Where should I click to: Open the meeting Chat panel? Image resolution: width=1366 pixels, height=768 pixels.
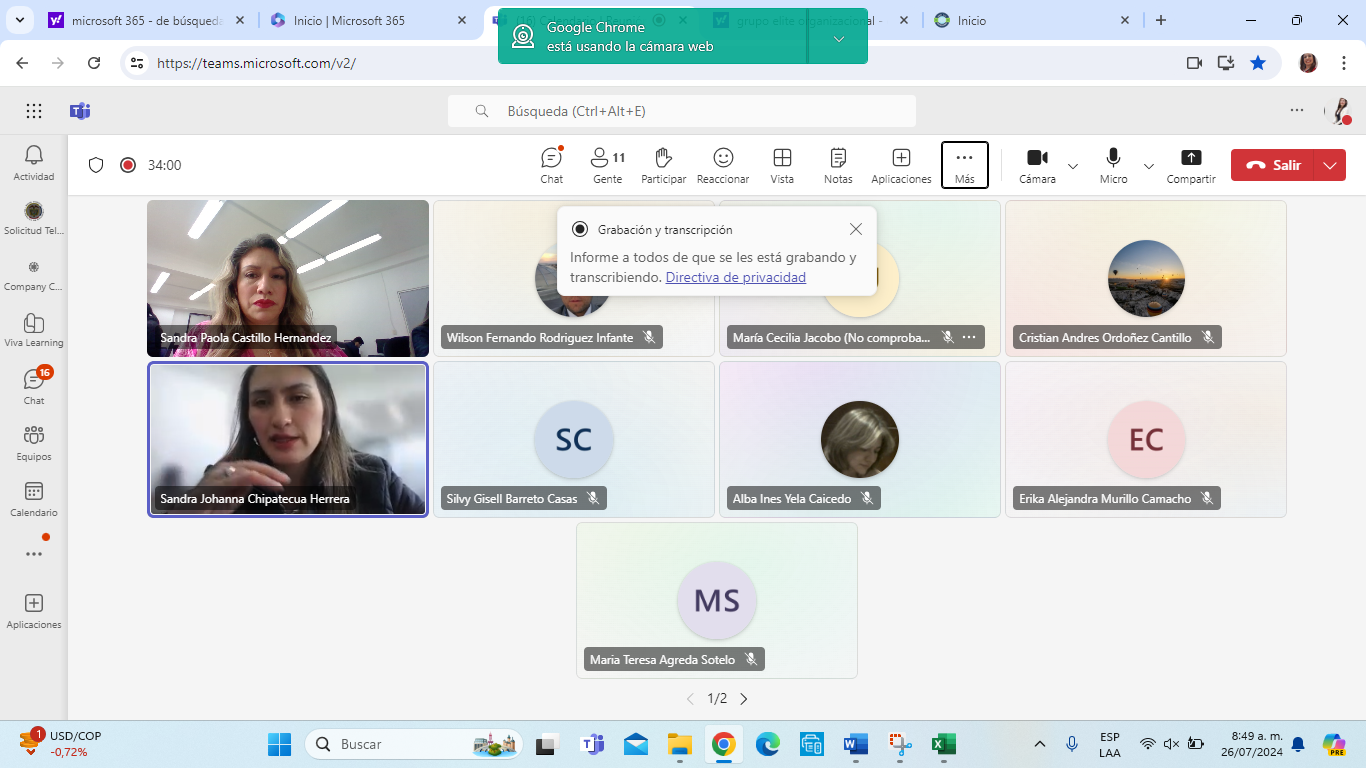point(552,165)
